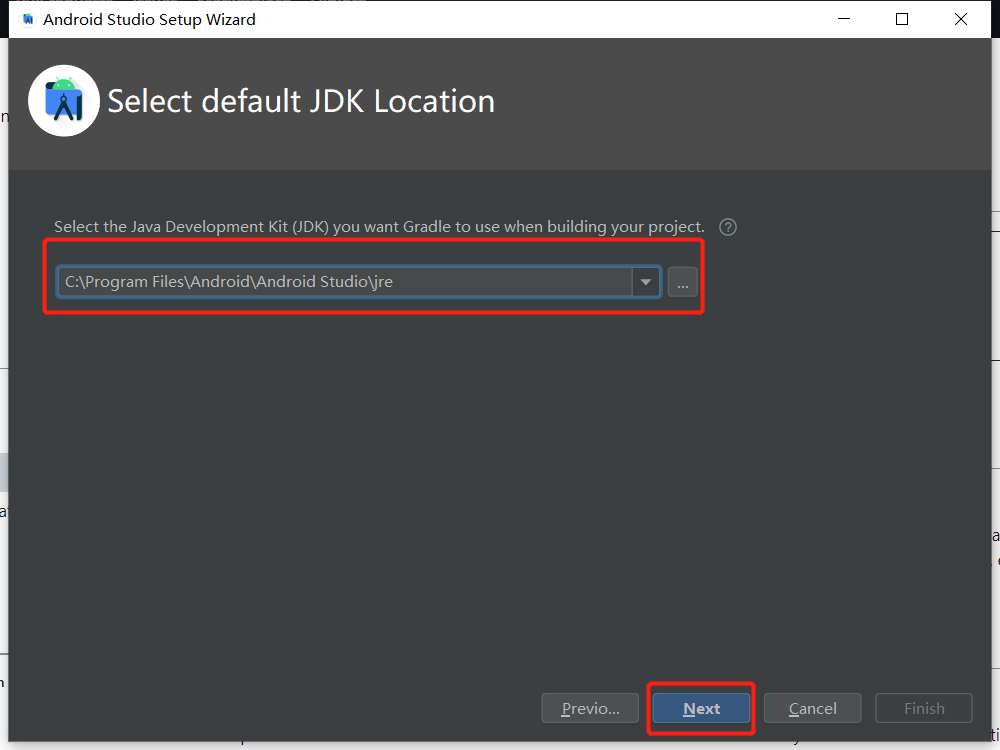Maximize the Setup Wizard window
This screenshot has width=1000, height=750.
[902, 19]
